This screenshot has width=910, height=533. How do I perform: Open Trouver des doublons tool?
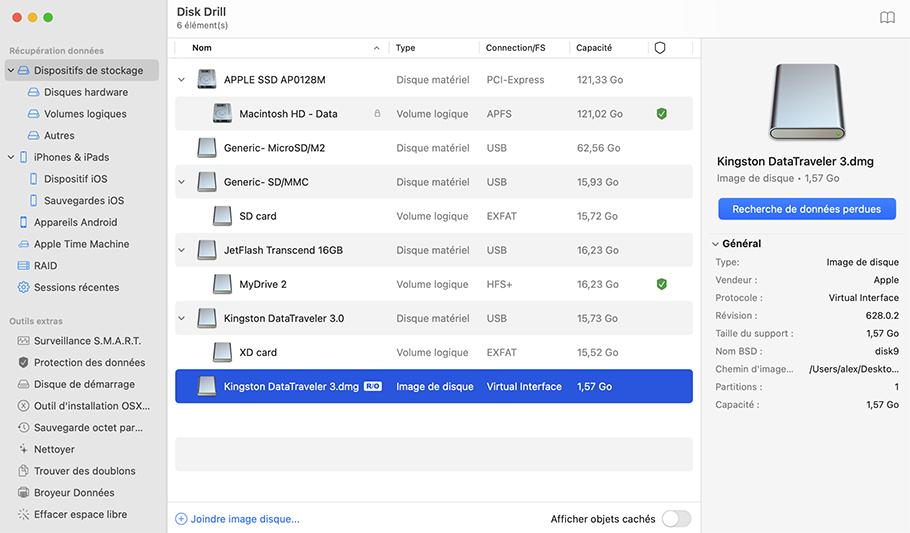click(85, 471)
